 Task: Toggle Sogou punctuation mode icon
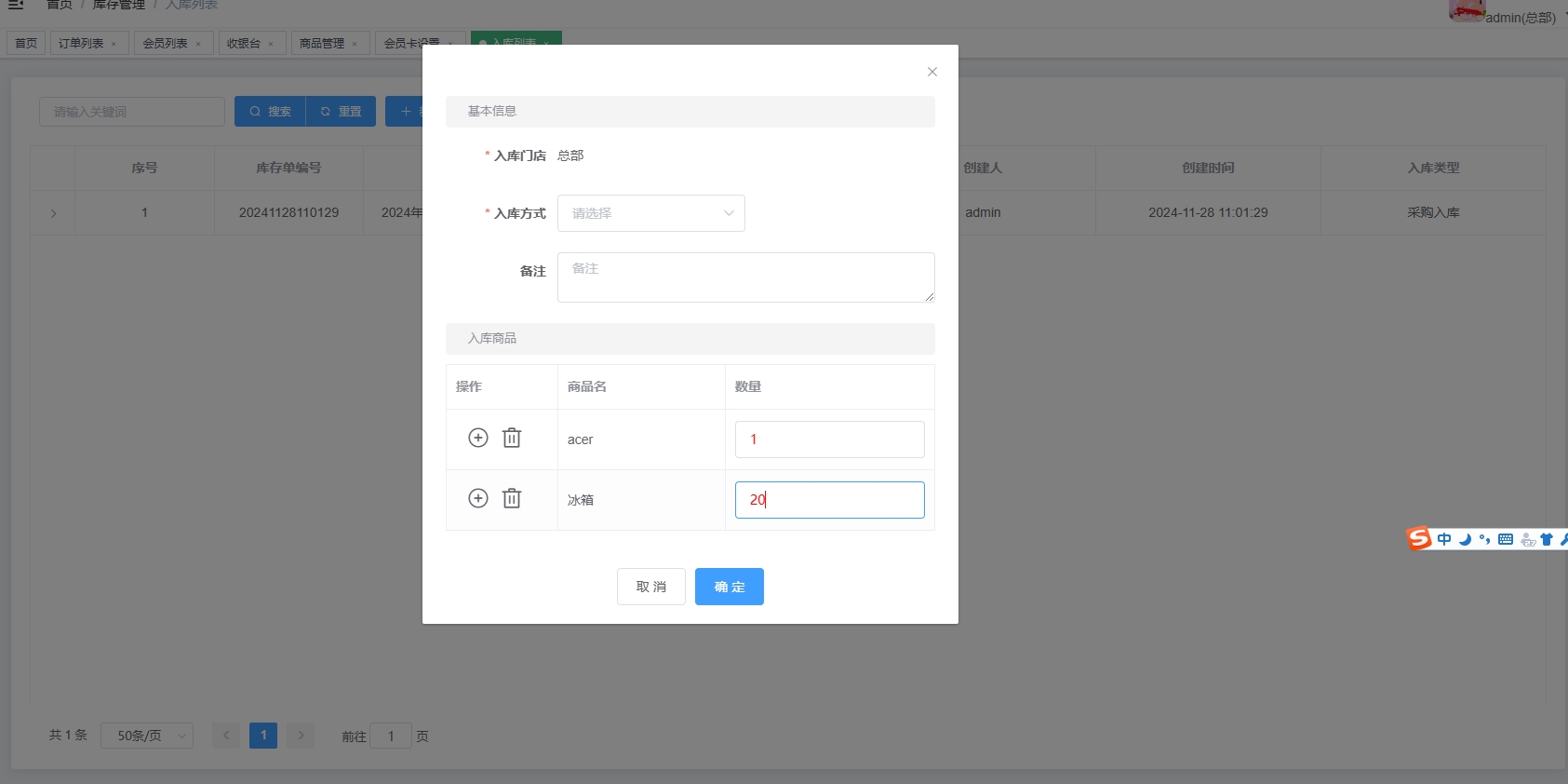(1484, 539)
